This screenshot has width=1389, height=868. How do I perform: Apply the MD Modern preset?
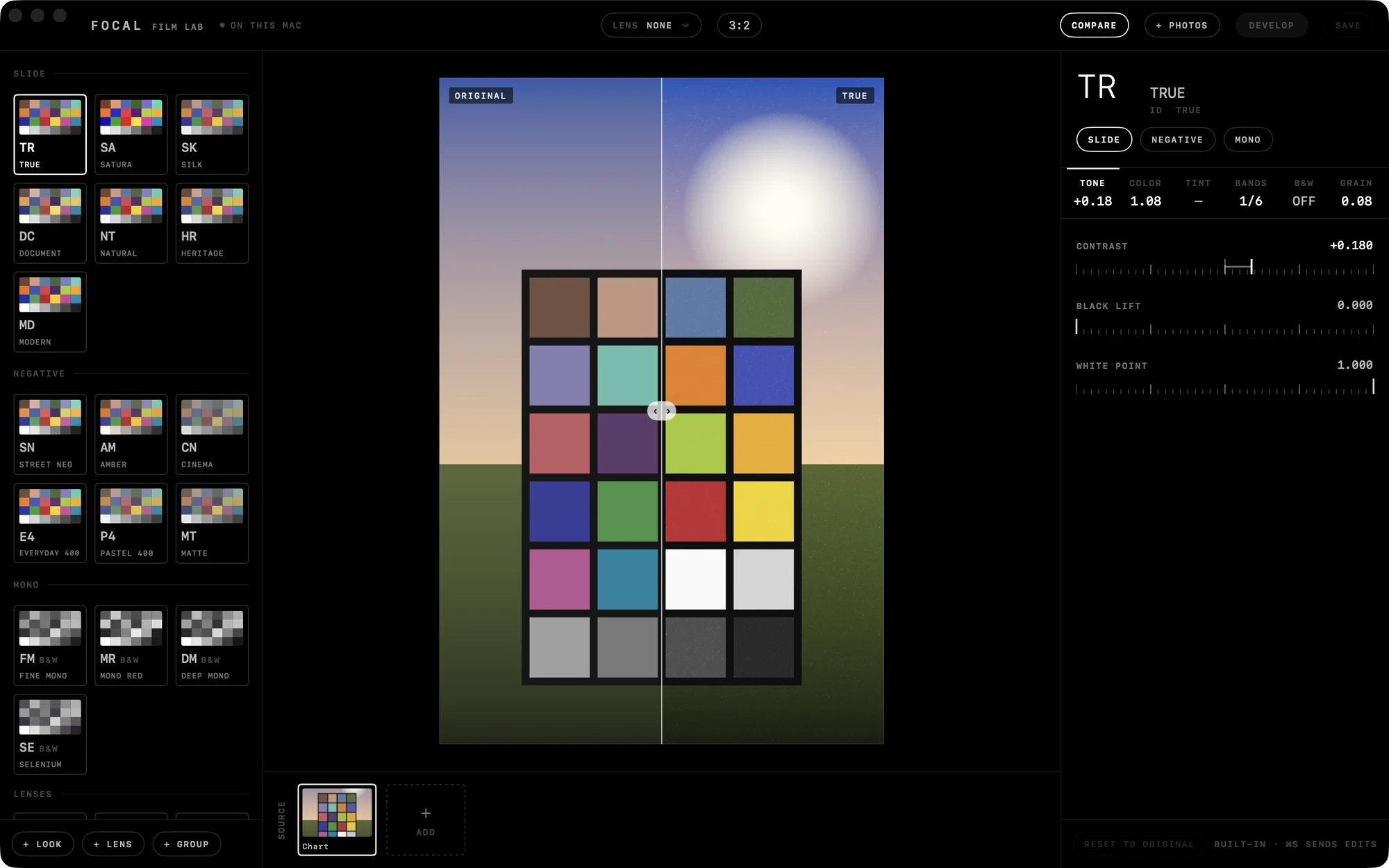point(50,312)
